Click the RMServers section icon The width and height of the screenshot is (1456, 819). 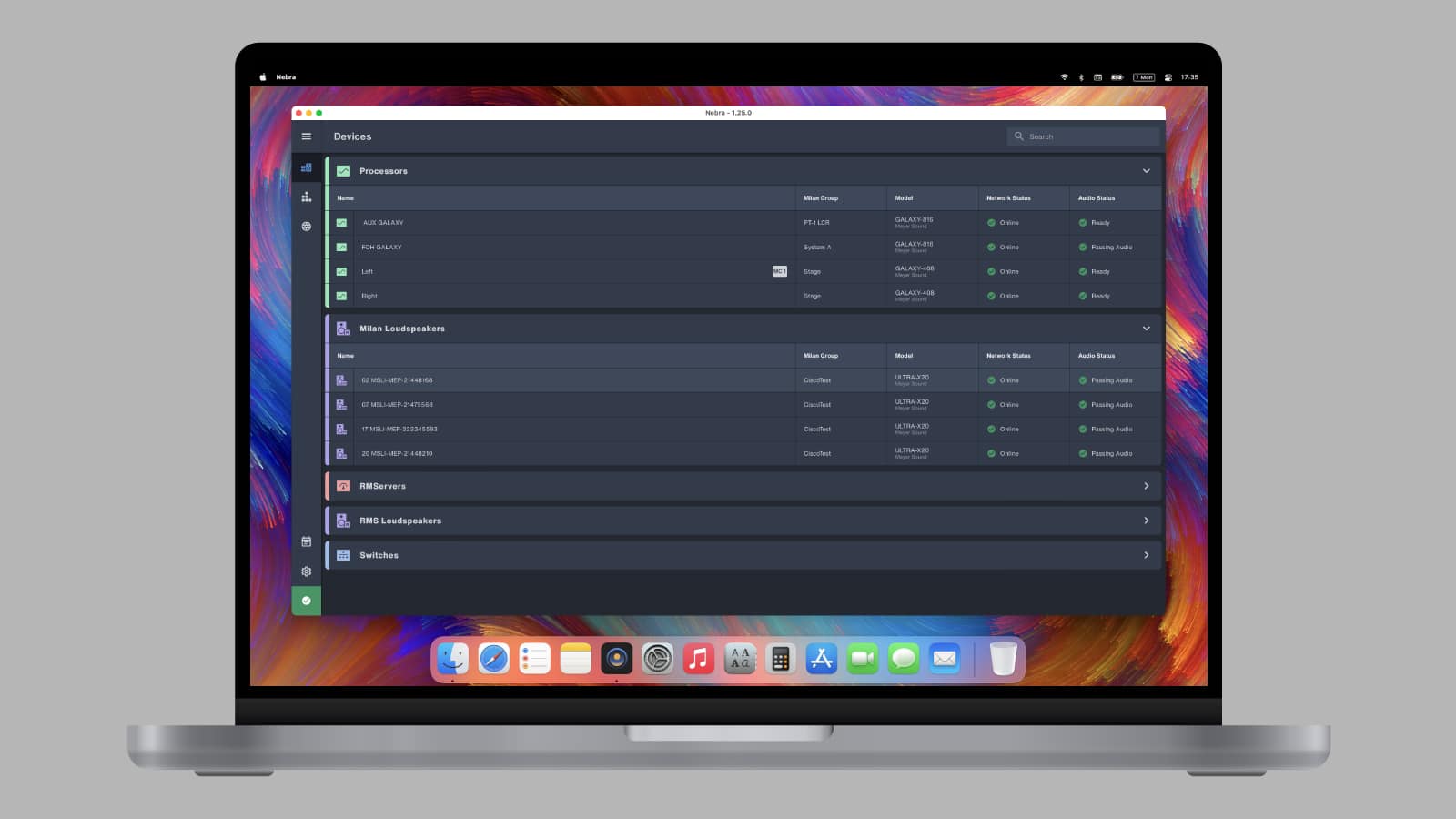tap(342, 486)
